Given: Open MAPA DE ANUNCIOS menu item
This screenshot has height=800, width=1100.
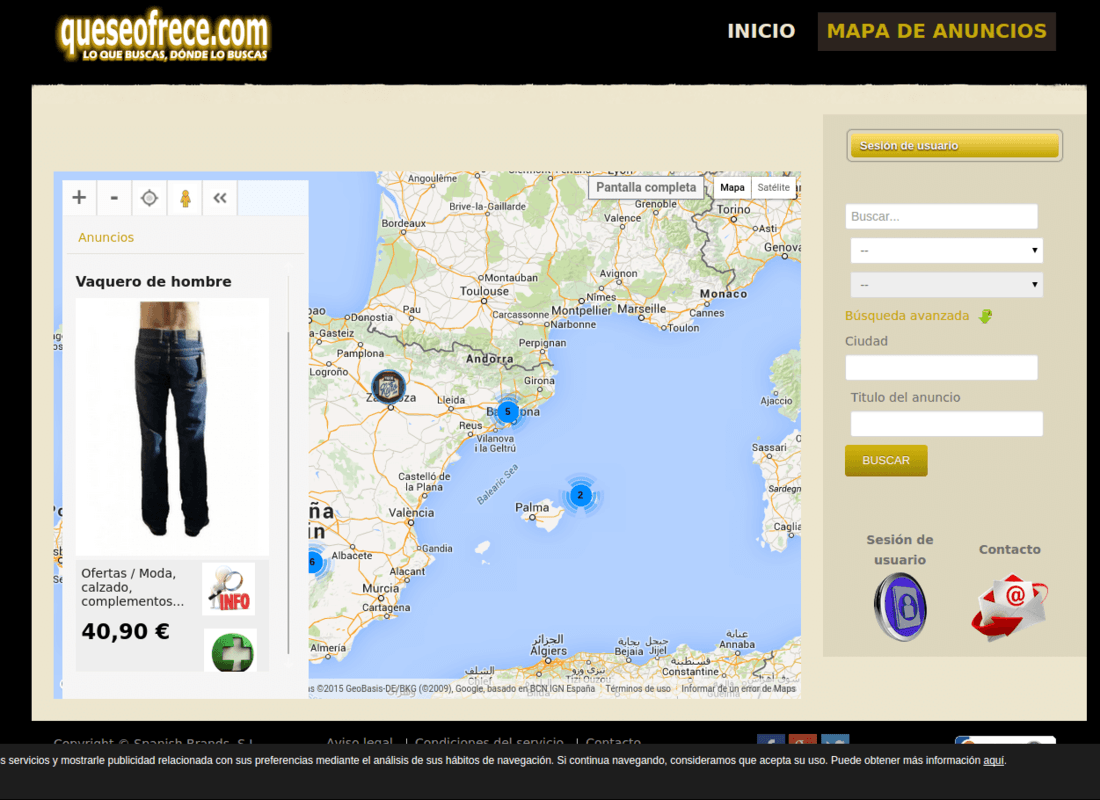Looking at the screenshot, I should click(937, 31).
